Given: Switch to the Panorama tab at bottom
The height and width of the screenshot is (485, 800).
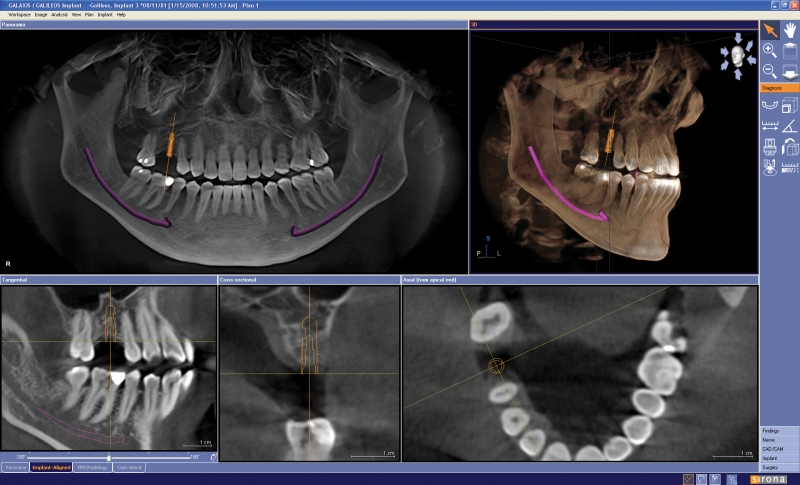Looking at the screenshot, I should click(x=15, y=467).
